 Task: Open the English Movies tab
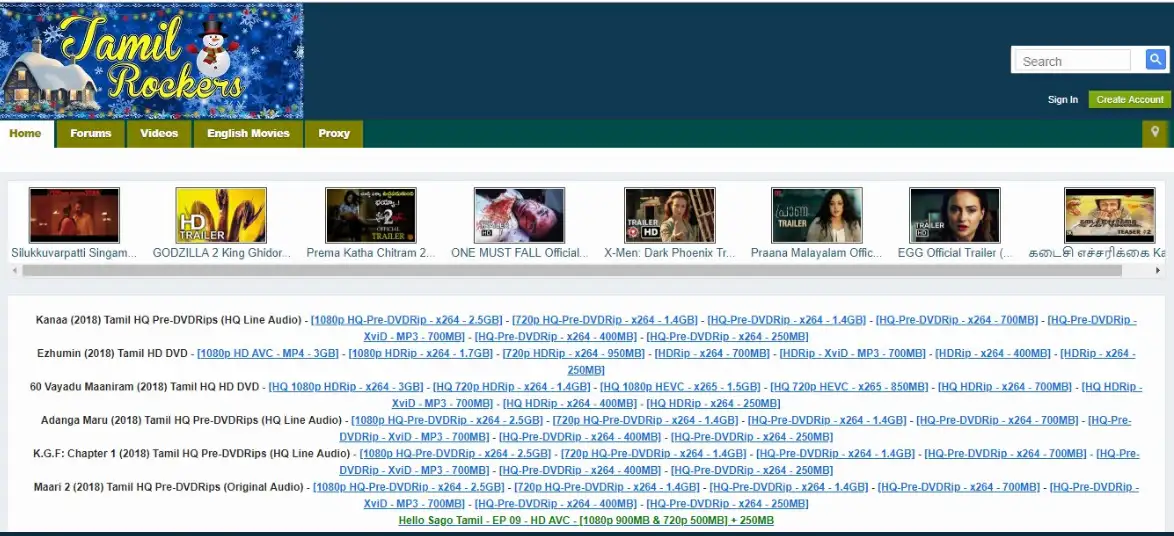[x=248, y=133]
